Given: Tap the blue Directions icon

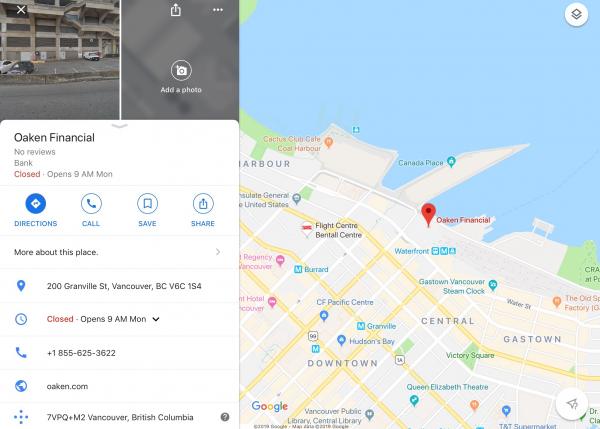Looking at the screenshot, I should click(36, 204).
